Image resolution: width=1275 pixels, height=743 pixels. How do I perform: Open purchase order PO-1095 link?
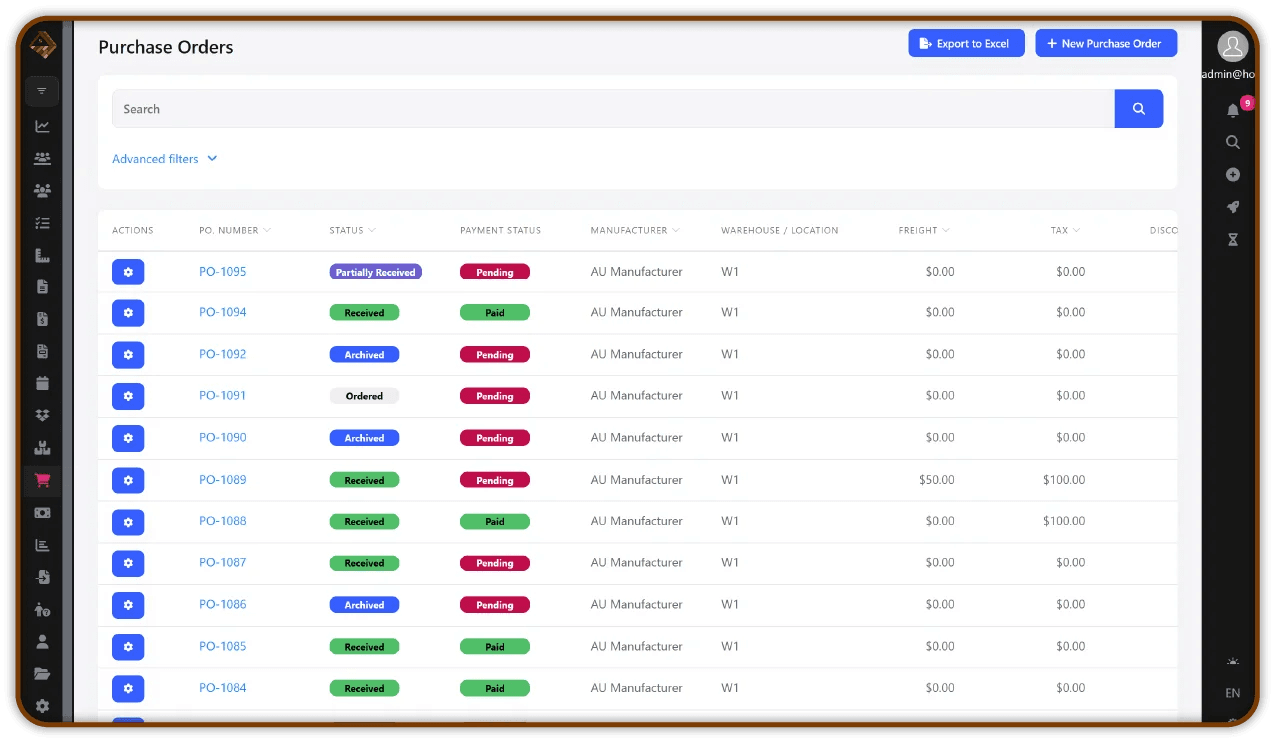(222, 272)
